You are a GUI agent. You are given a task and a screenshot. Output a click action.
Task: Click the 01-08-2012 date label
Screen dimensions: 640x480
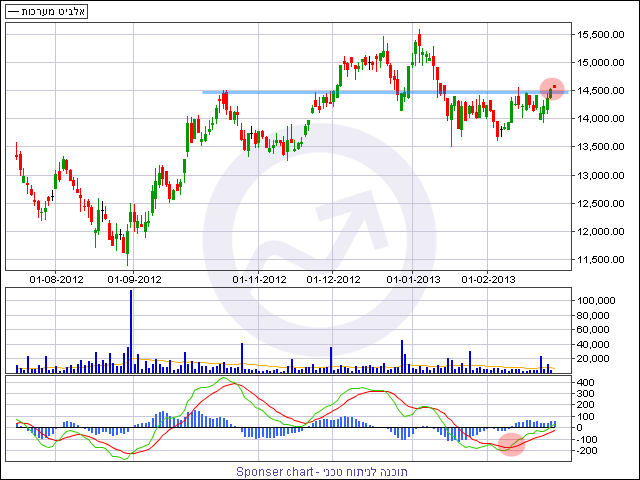click(x=56, y=280)
